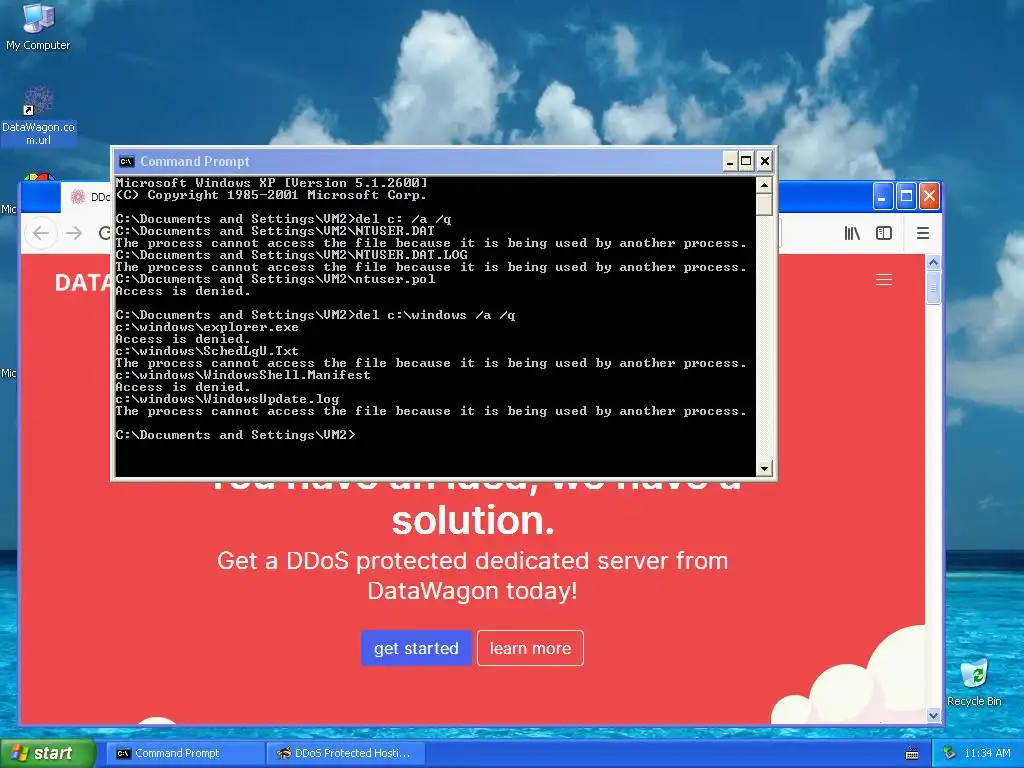This screenshot has width=1024, height=768.
Task: Toggle the browser sidebar icon
Action: [x=884, y=233]
